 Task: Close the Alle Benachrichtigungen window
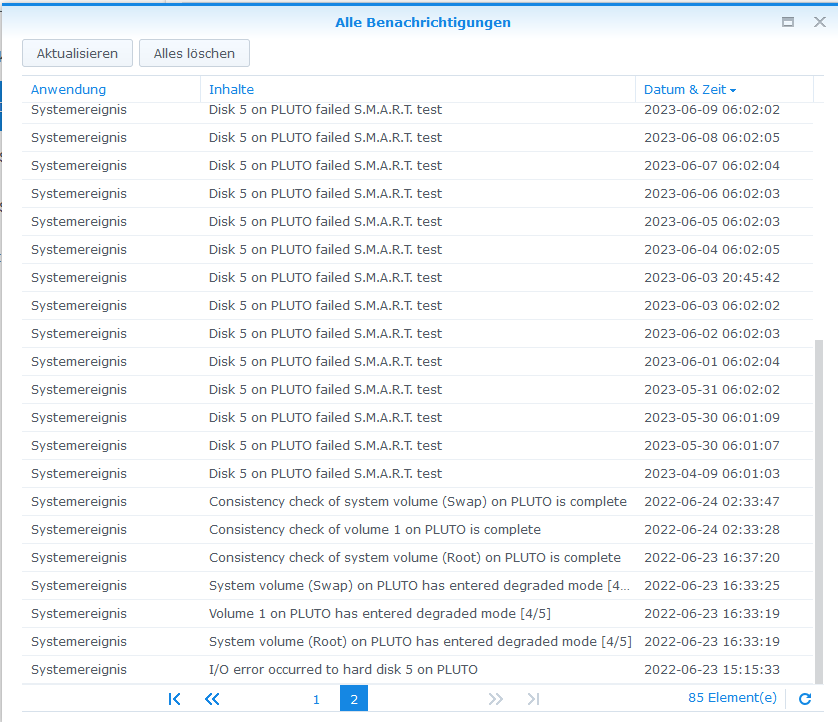[820, 22]
